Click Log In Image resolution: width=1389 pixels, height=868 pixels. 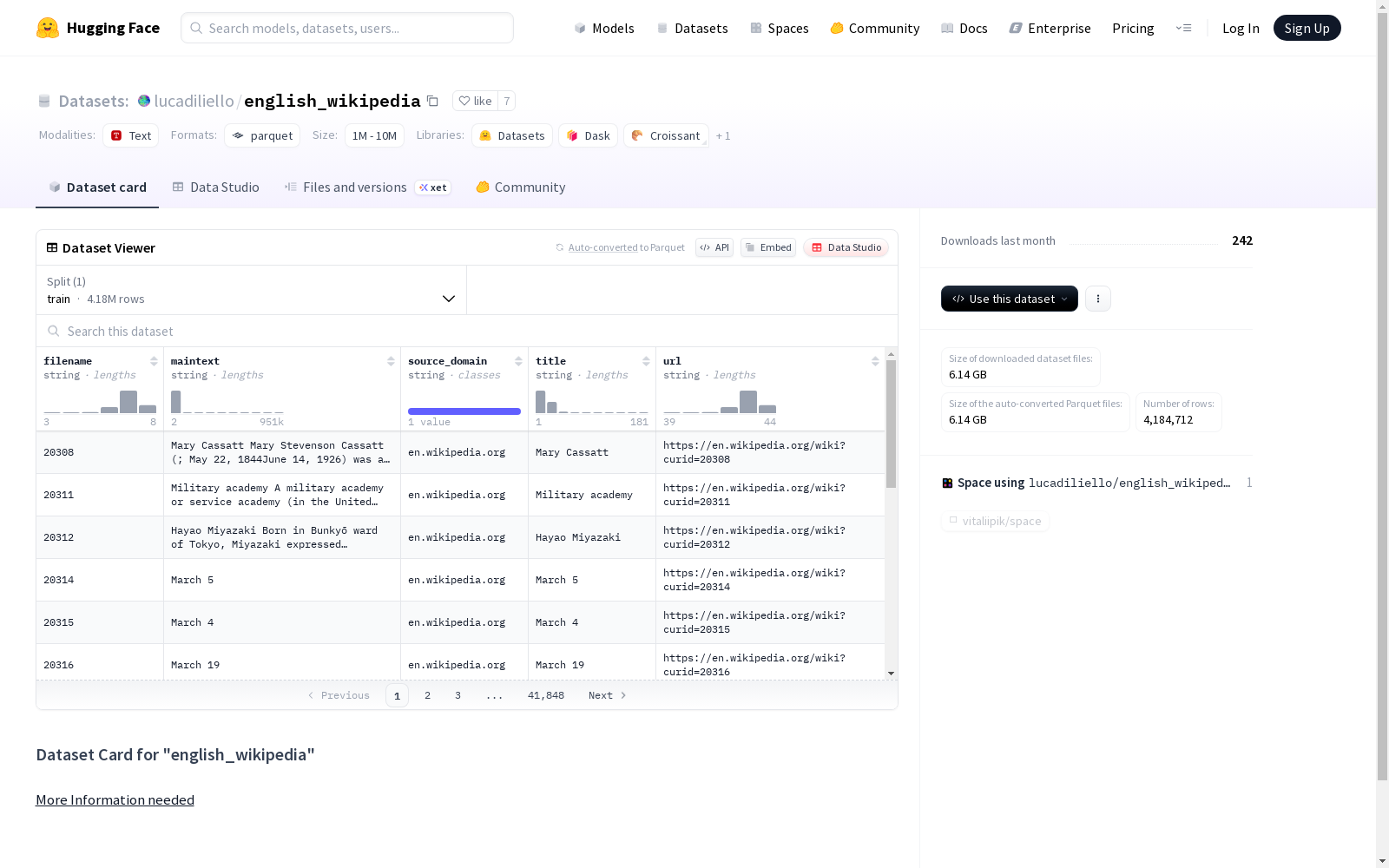click(x=1241, y=28)
